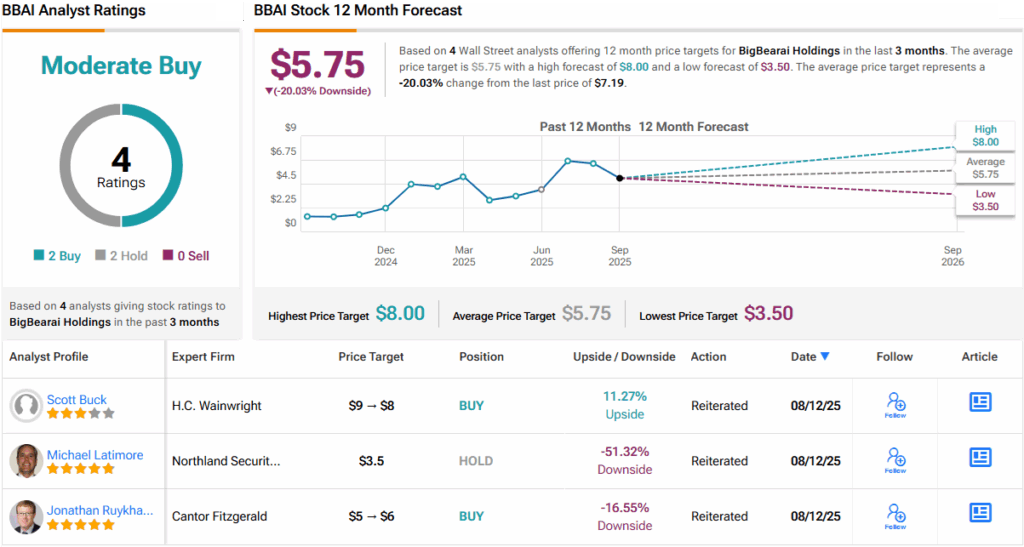Open H.C. Wainwright rating article

(980, 402)
